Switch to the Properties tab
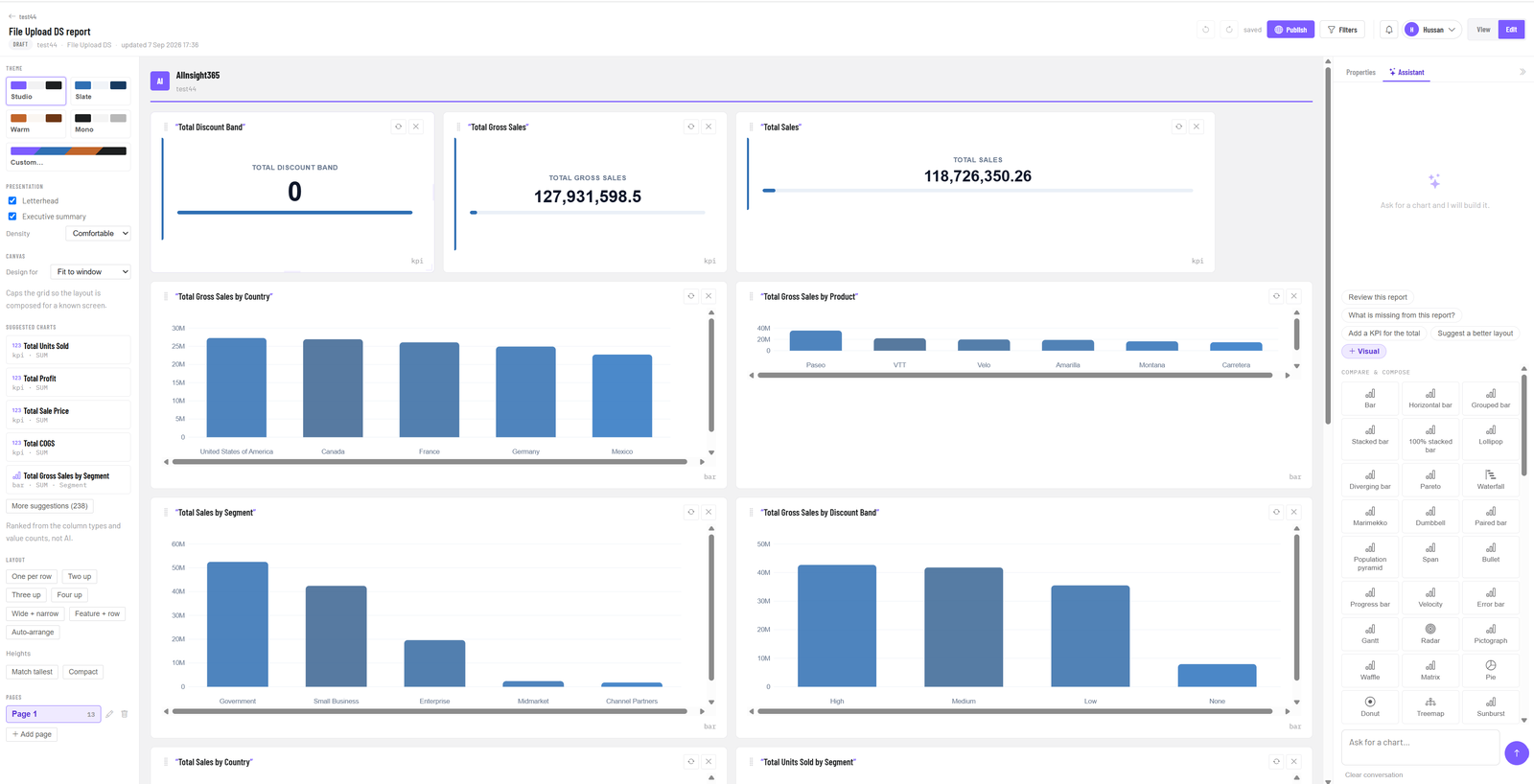Image resolution: width=1534 pixels, height=784 pixels. click(x=1360, y=73)
